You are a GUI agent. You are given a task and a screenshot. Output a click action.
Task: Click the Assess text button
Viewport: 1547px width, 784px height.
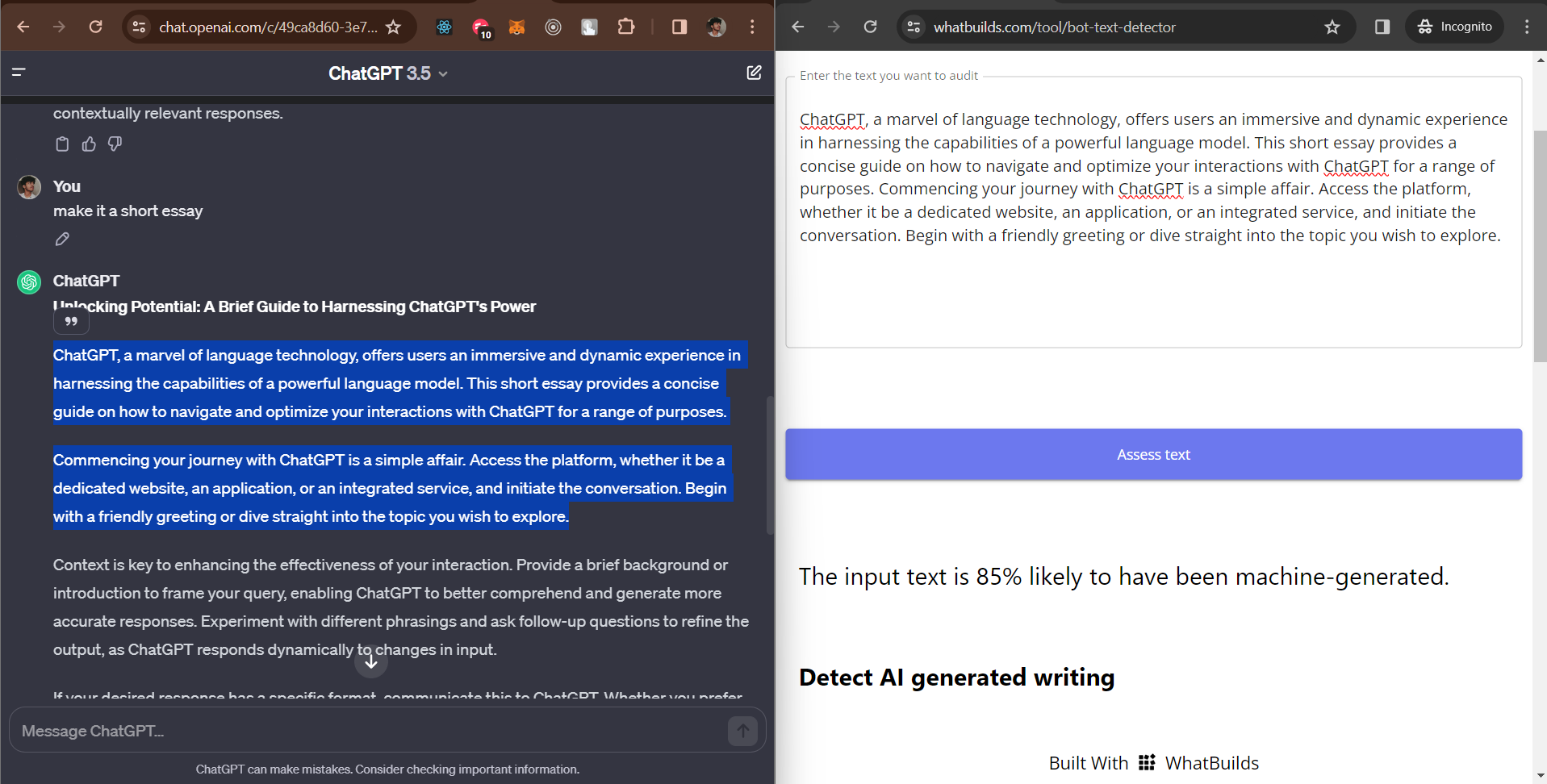(x=1153, y=454)
